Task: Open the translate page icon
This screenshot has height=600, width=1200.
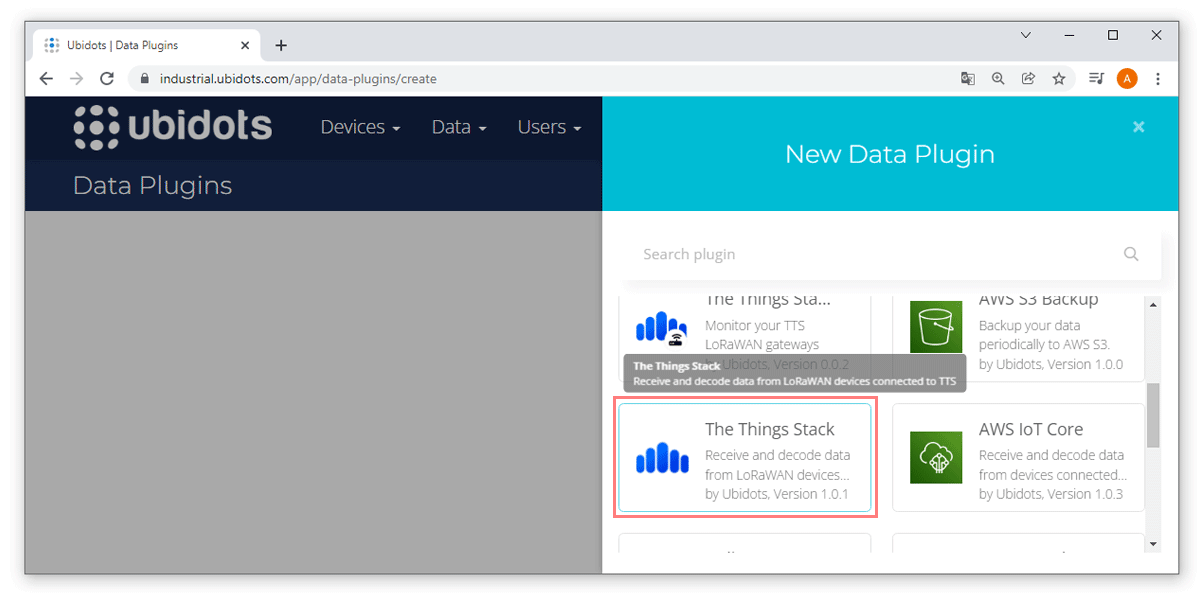Action: [968, 79]
